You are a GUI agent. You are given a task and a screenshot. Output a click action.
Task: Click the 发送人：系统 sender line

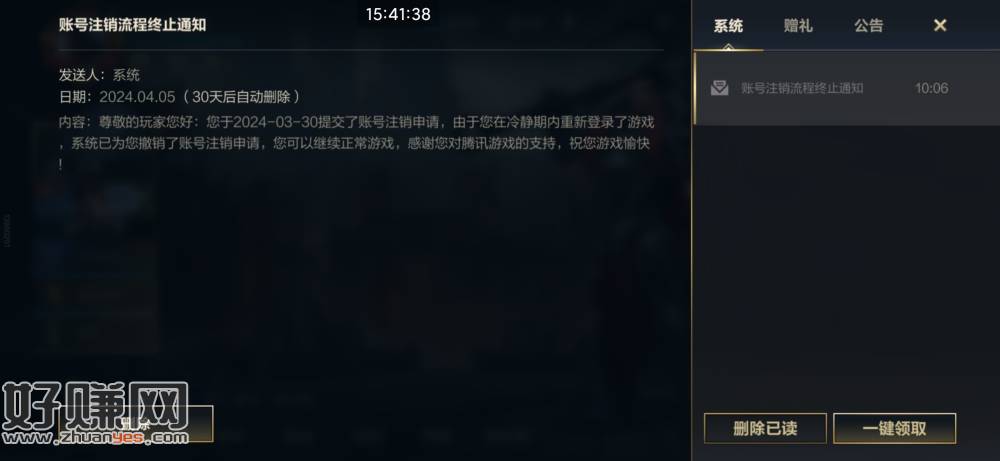point(99,75)
